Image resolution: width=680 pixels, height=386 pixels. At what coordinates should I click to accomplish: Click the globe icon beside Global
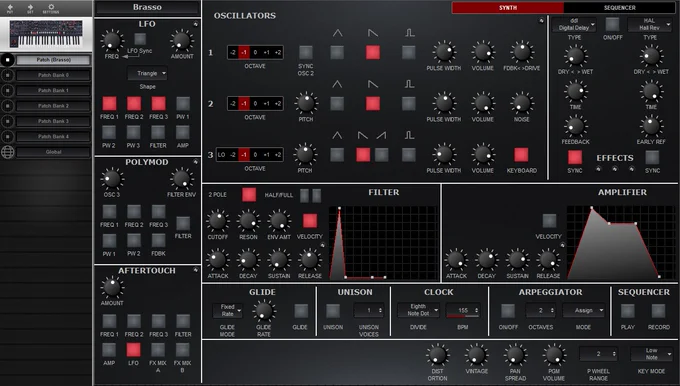pyautogui.click(x=7, y=152)
